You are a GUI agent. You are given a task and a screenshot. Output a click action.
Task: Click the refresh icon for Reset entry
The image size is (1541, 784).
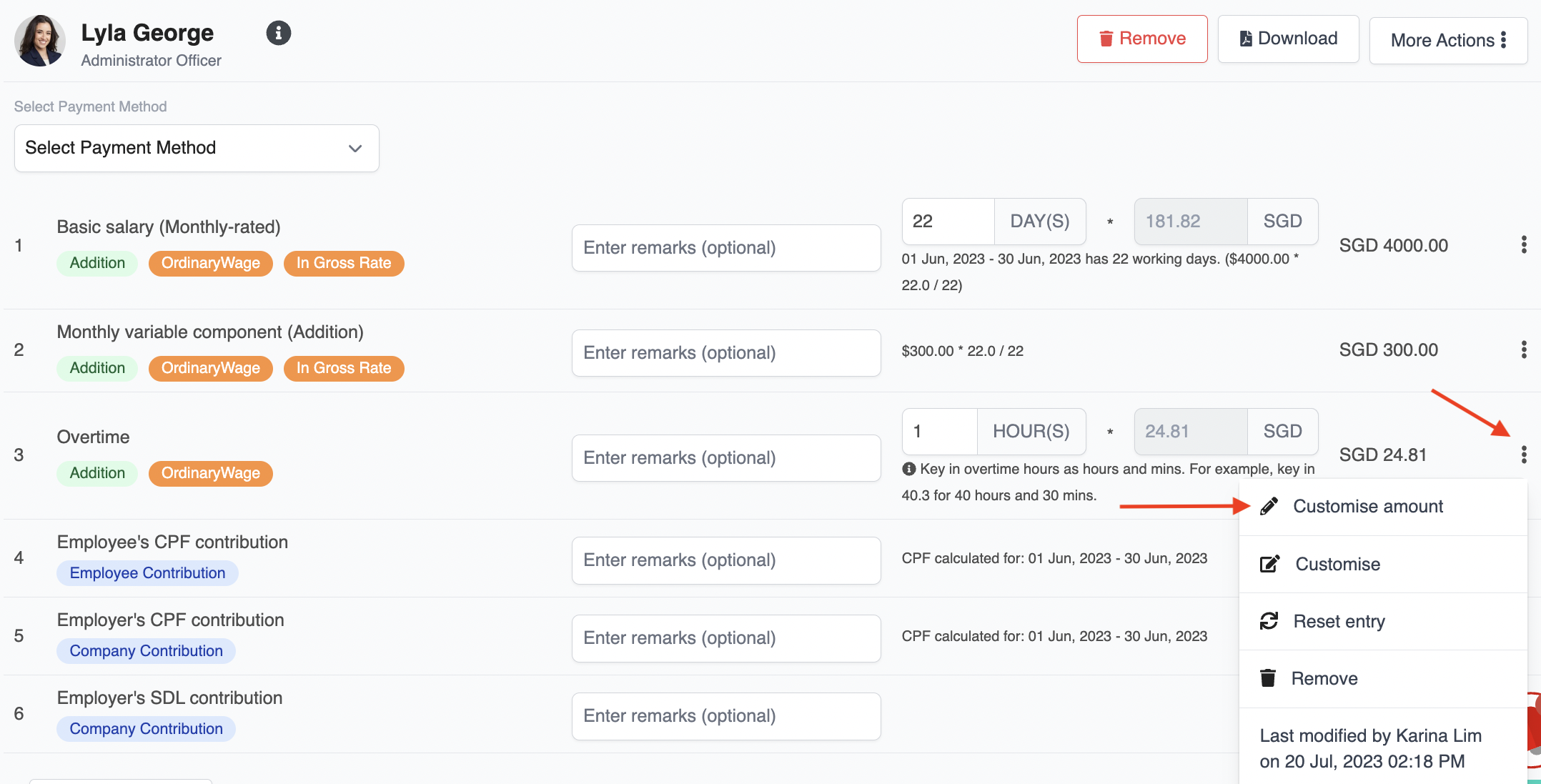tap(1269, 621)
